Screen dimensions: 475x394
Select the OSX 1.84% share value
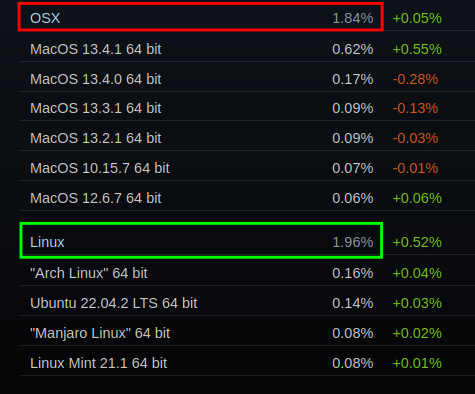tap(353, 18)
